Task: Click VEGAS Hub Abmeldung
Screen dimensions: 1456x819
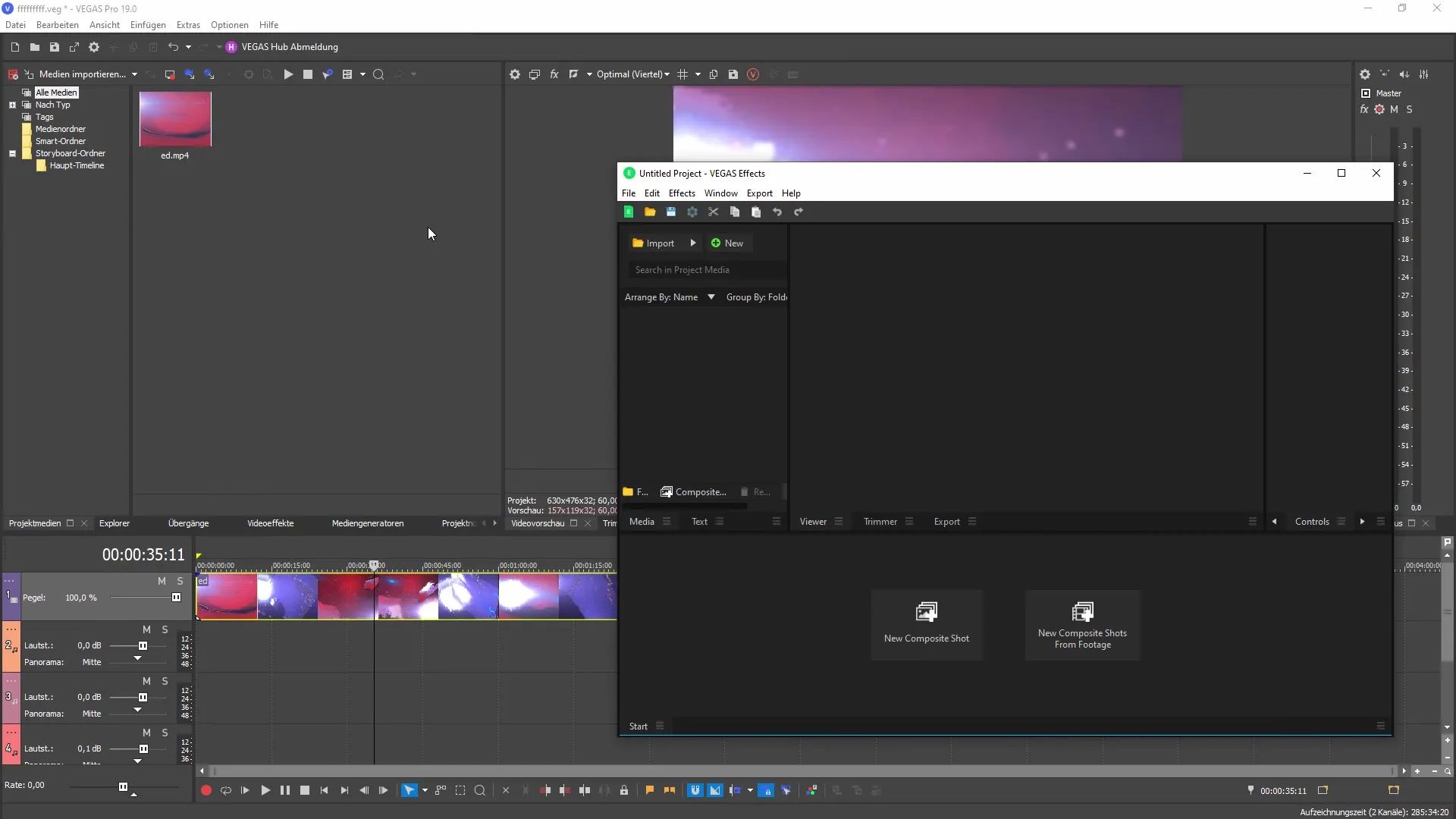Action: 282,47
